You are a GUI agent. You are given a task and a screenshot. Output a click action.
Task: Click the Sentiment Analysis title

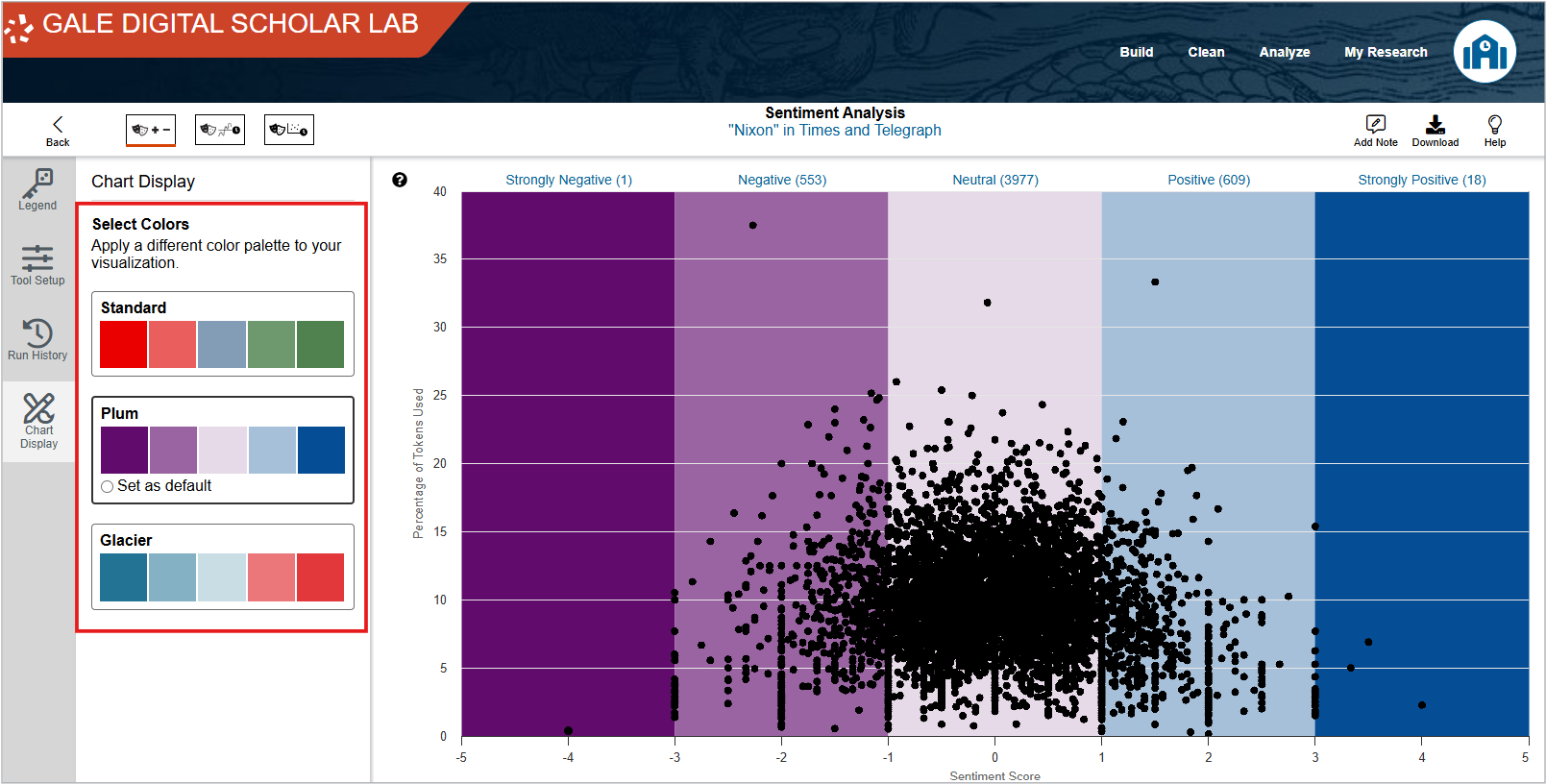(835, 112)
